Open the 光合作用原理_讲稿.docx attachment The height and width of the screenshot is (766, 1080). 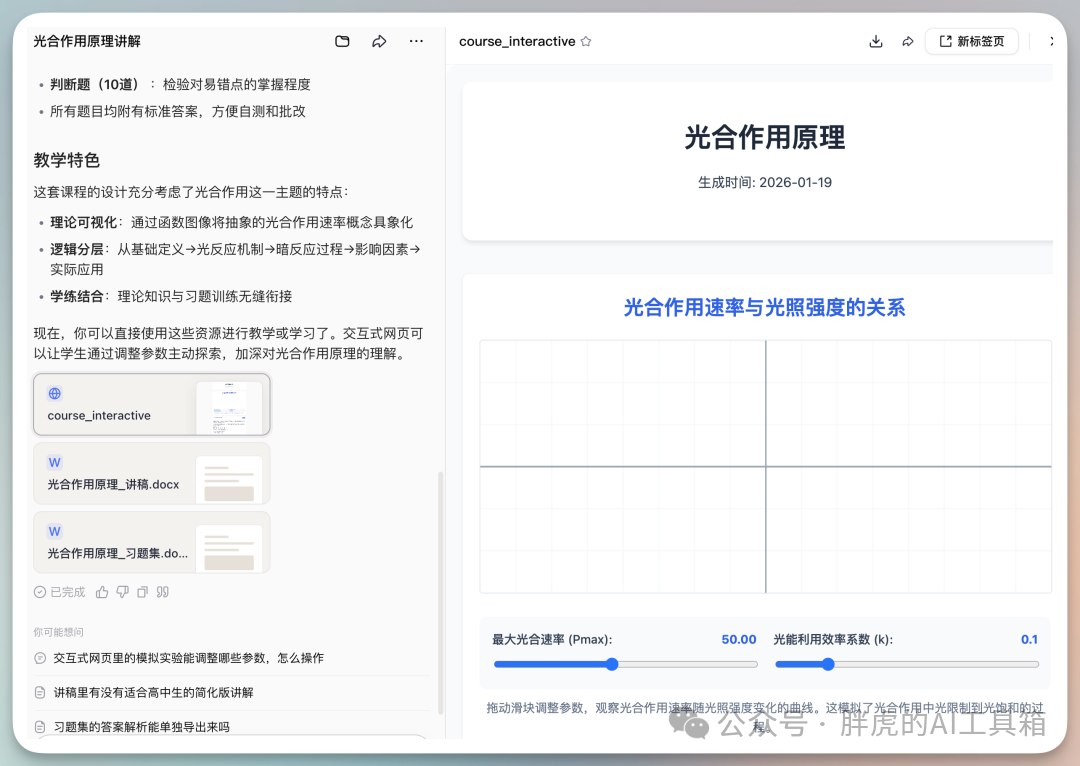[x=151, y=473]
